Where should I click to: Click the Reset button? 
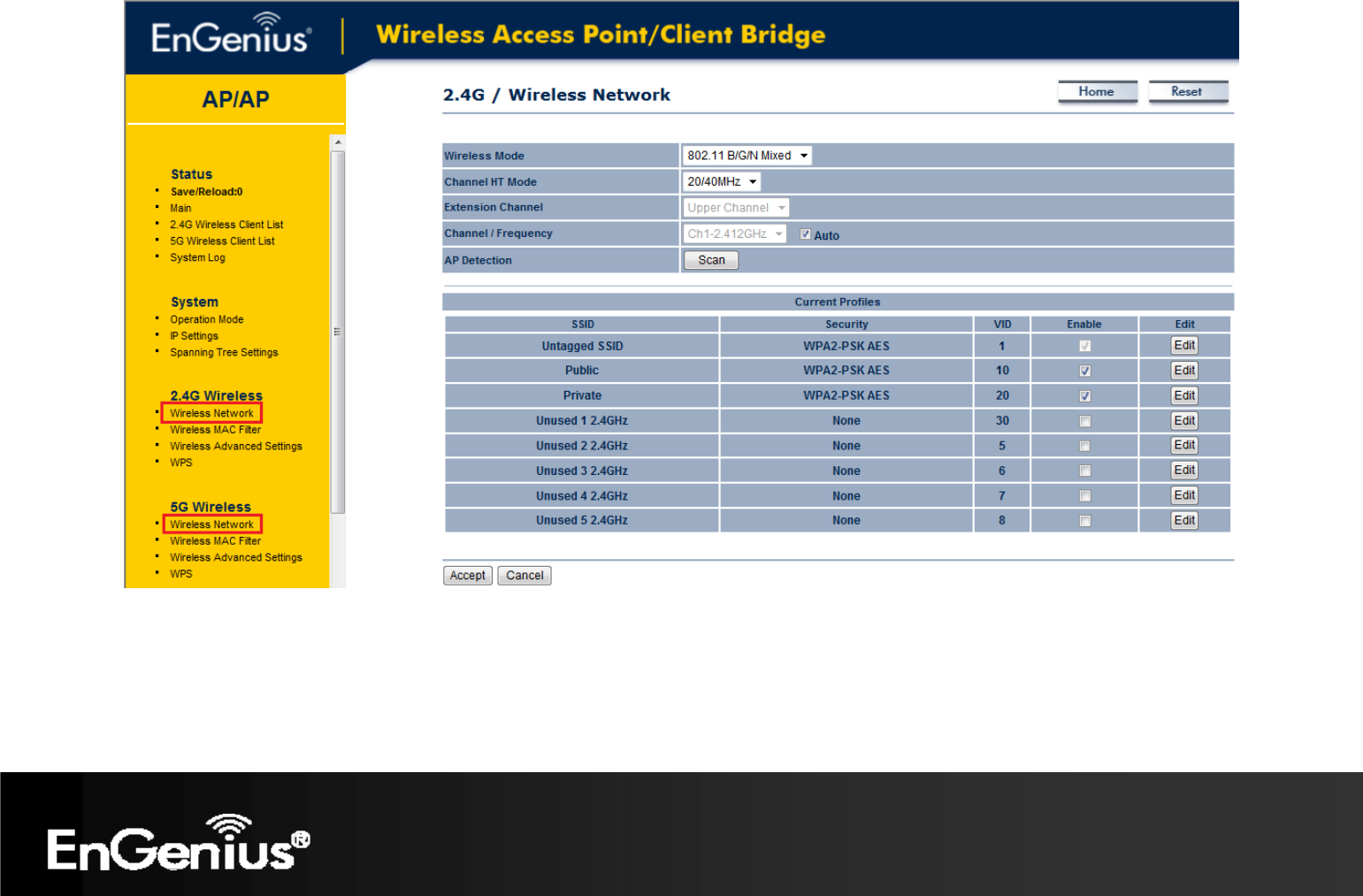(x=1188, y=92)
